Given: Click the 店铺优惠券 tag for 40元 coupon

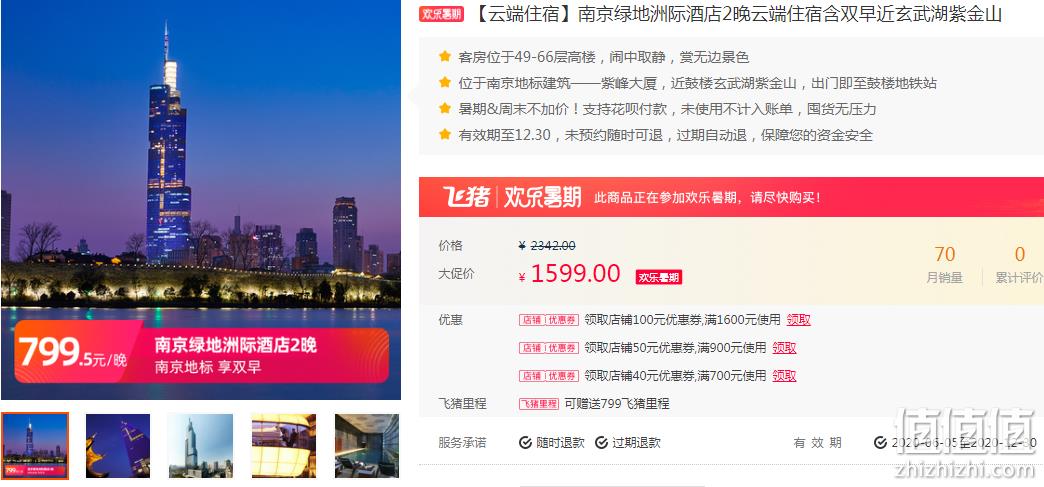Looking at the screenshot, I should 549,376.
